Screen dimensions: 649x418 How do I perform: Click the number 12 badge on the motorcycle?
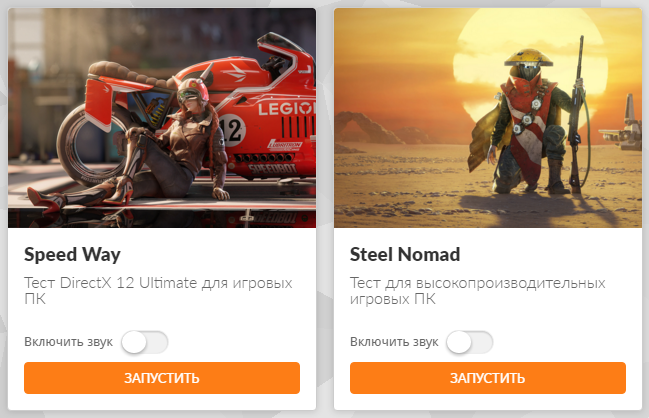click(x=232, y=130)
